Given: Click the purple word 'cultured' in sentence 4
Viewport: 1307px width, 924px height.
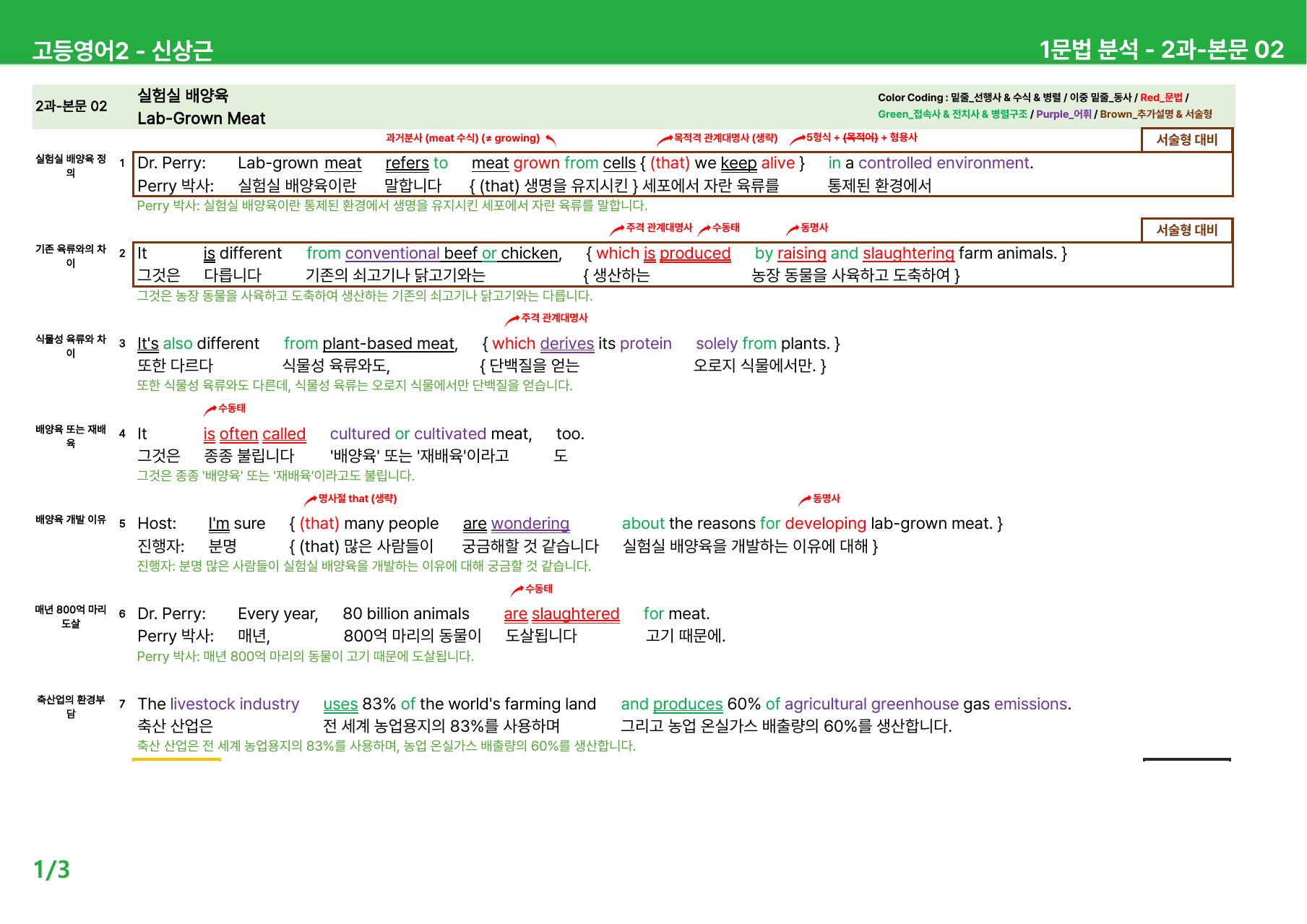Looking at the screenshot, I should (x=360, y=434).
